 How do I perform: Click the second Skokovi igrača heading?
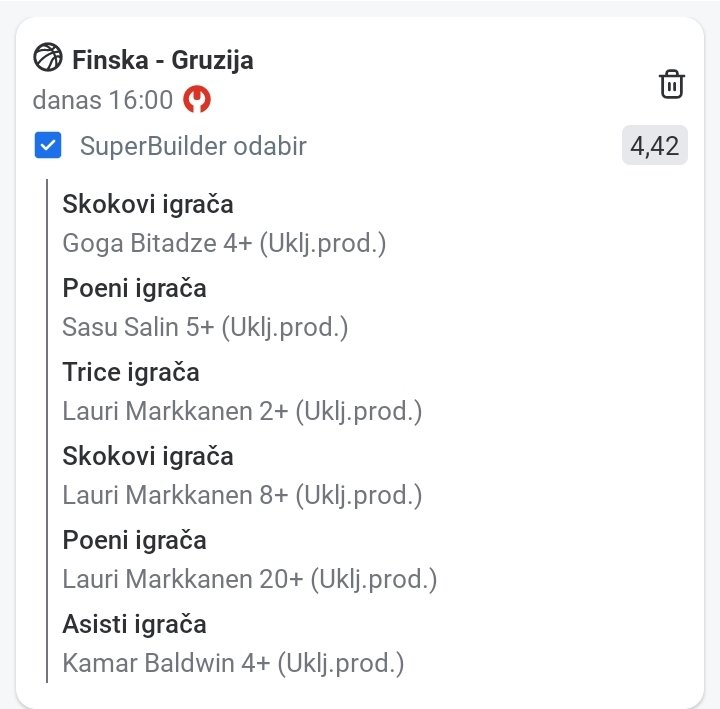point(147,457)
